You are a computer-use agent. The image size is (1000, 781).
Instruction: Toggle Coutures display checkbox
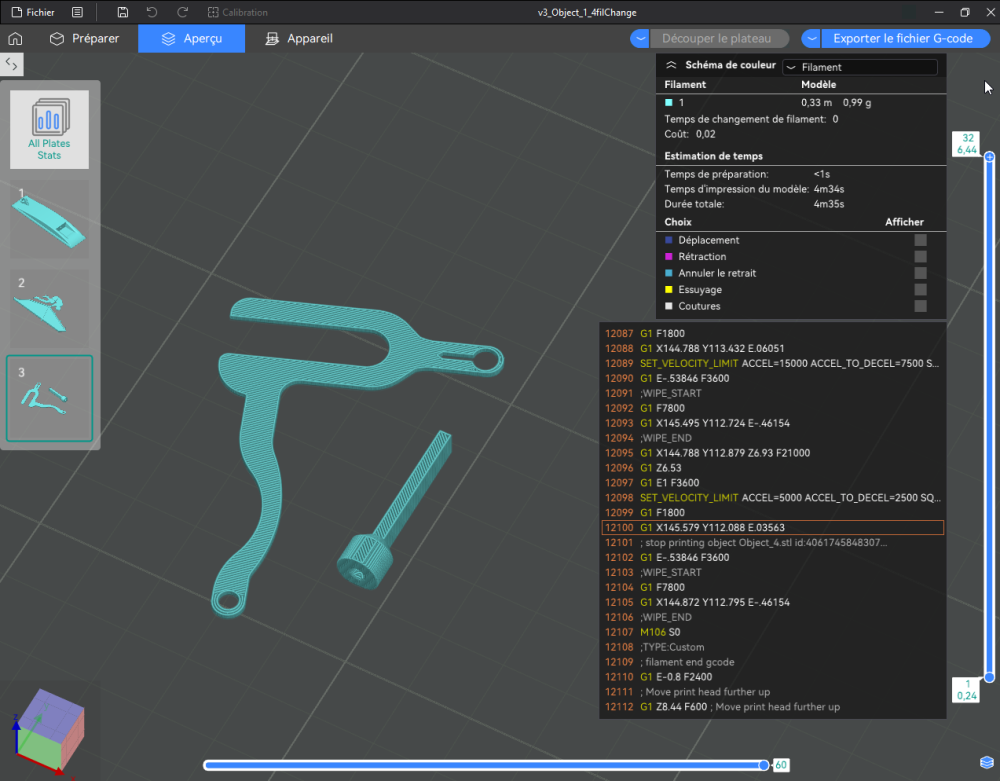[920, 306]
